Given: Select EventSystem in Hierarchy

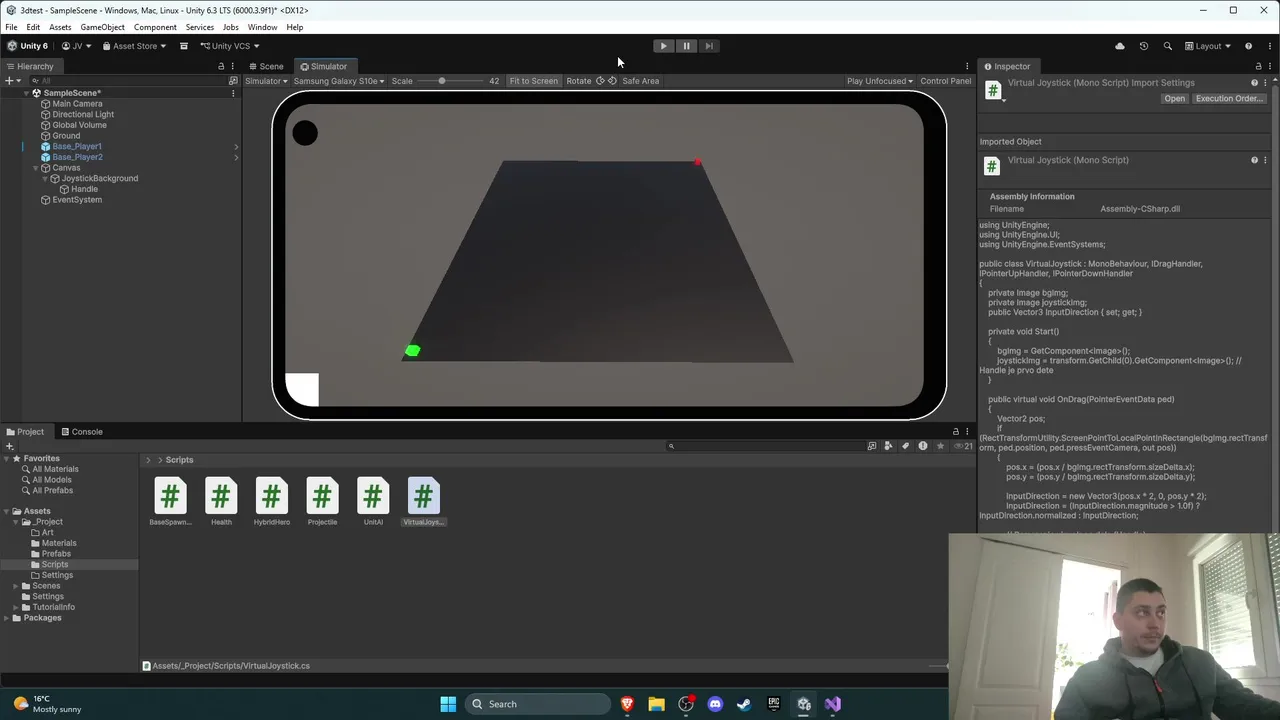Looking at the screenshot, I should pyautogui.click(x=77, y=200).
